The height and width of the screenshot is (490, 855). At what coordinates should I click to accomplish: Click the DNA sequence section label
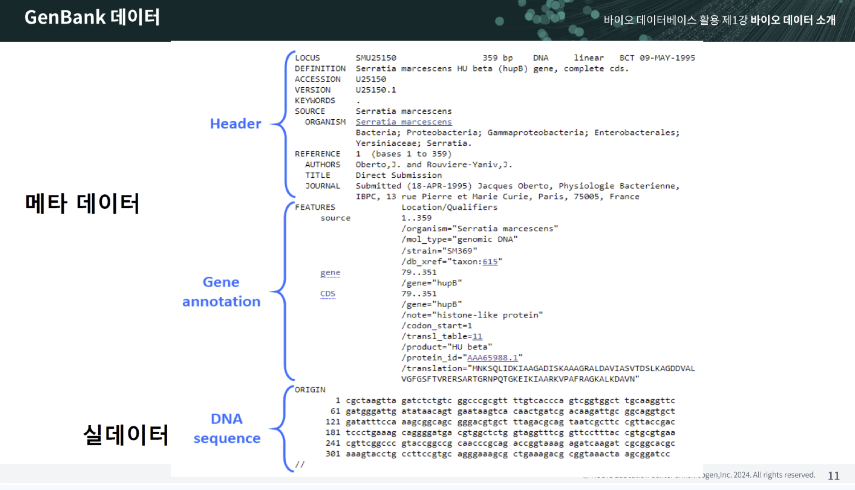click(x=227, y=428)
